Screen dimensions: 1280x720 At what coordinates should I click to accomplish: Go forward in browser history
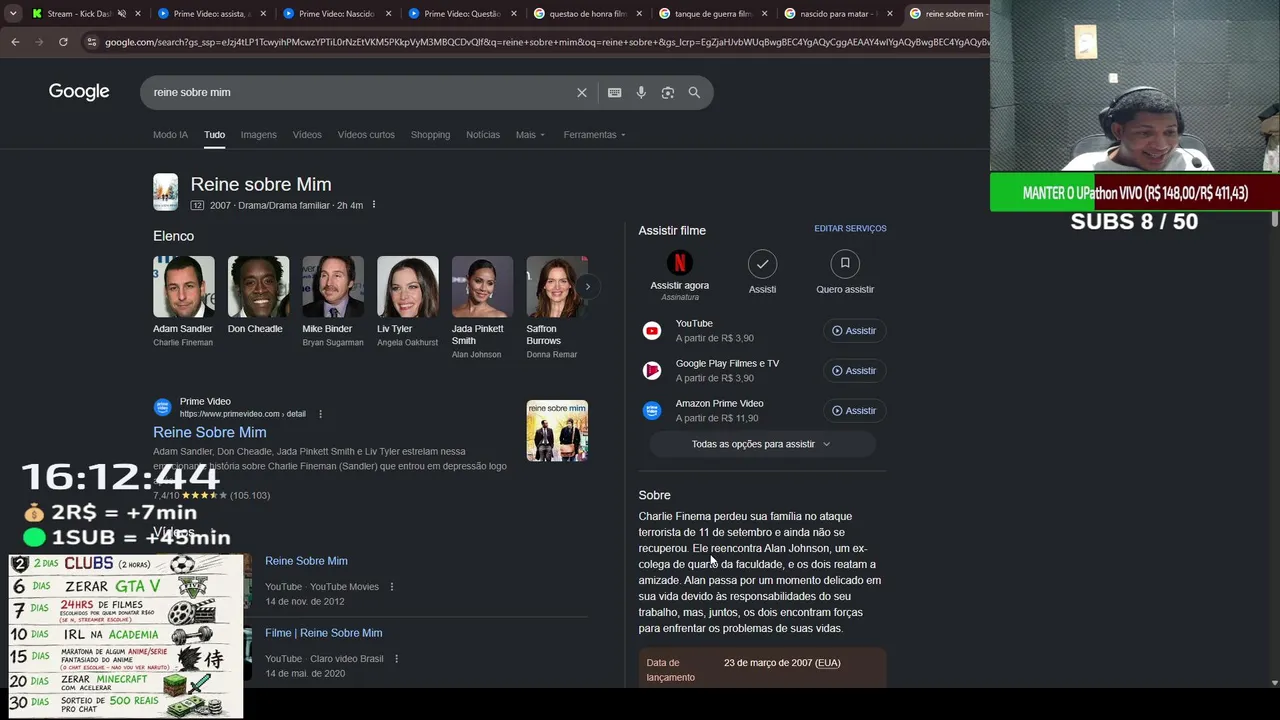click(x=39, y=42)
